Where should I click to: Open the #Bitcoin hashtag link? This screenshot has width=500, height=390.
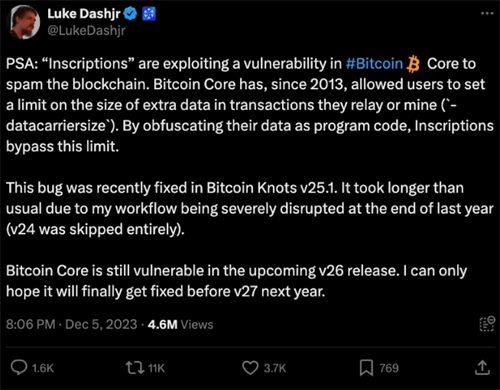click(x=374, y=64)
